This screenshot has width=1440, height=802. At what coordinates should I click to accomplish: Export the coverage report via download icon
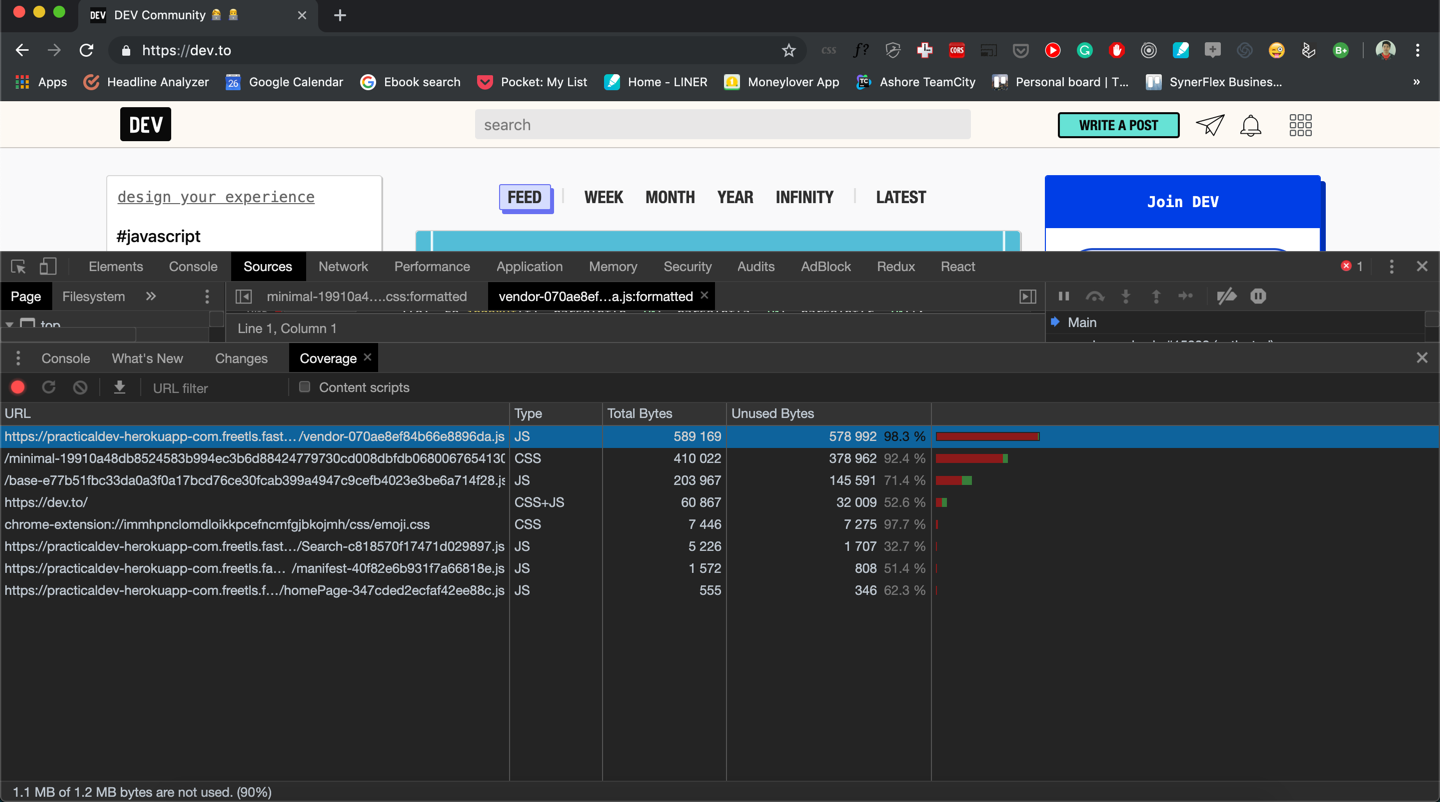(120, 387)
